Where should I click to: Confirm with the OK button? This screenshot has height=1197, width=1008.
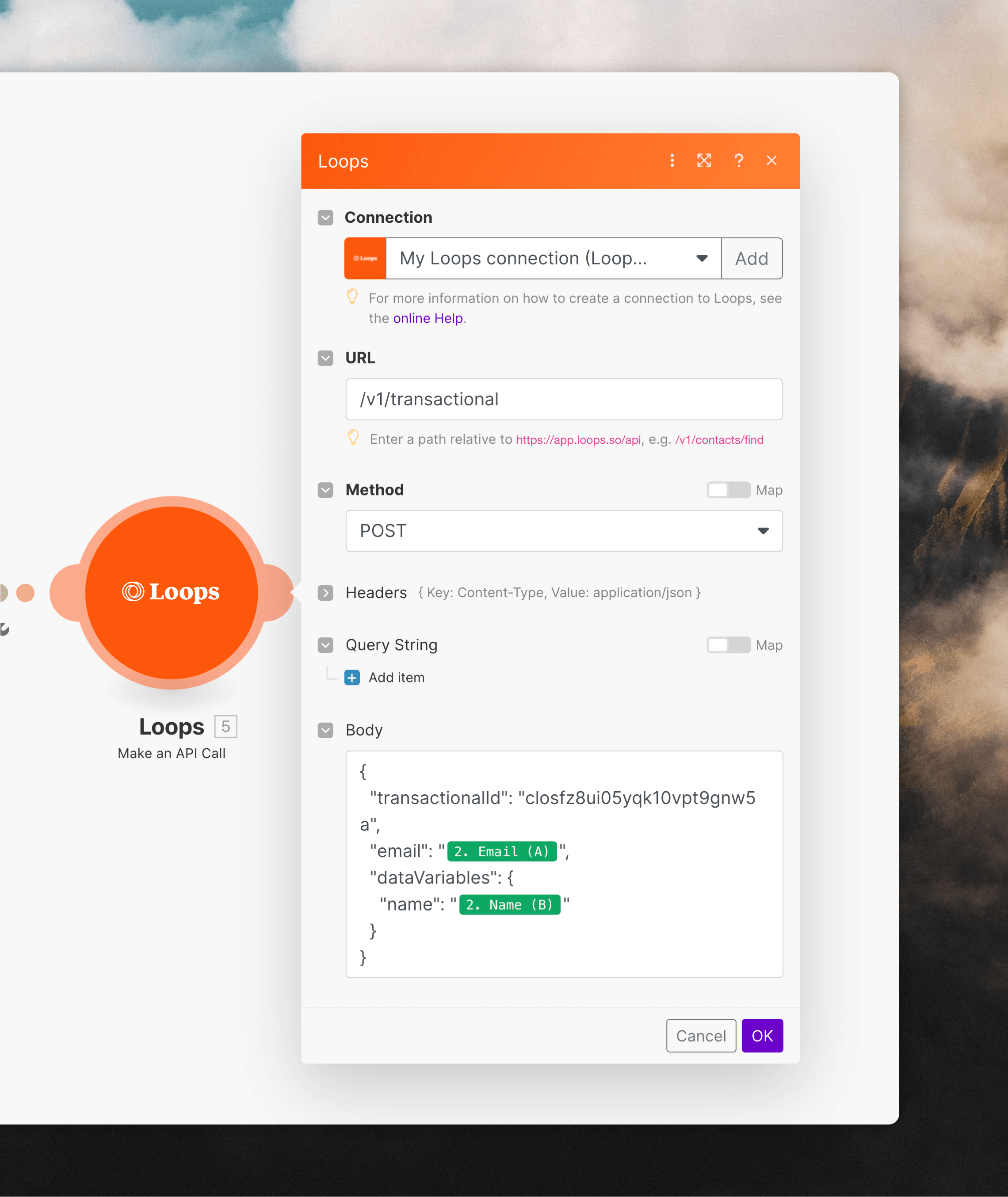[x=762, y=1035]
